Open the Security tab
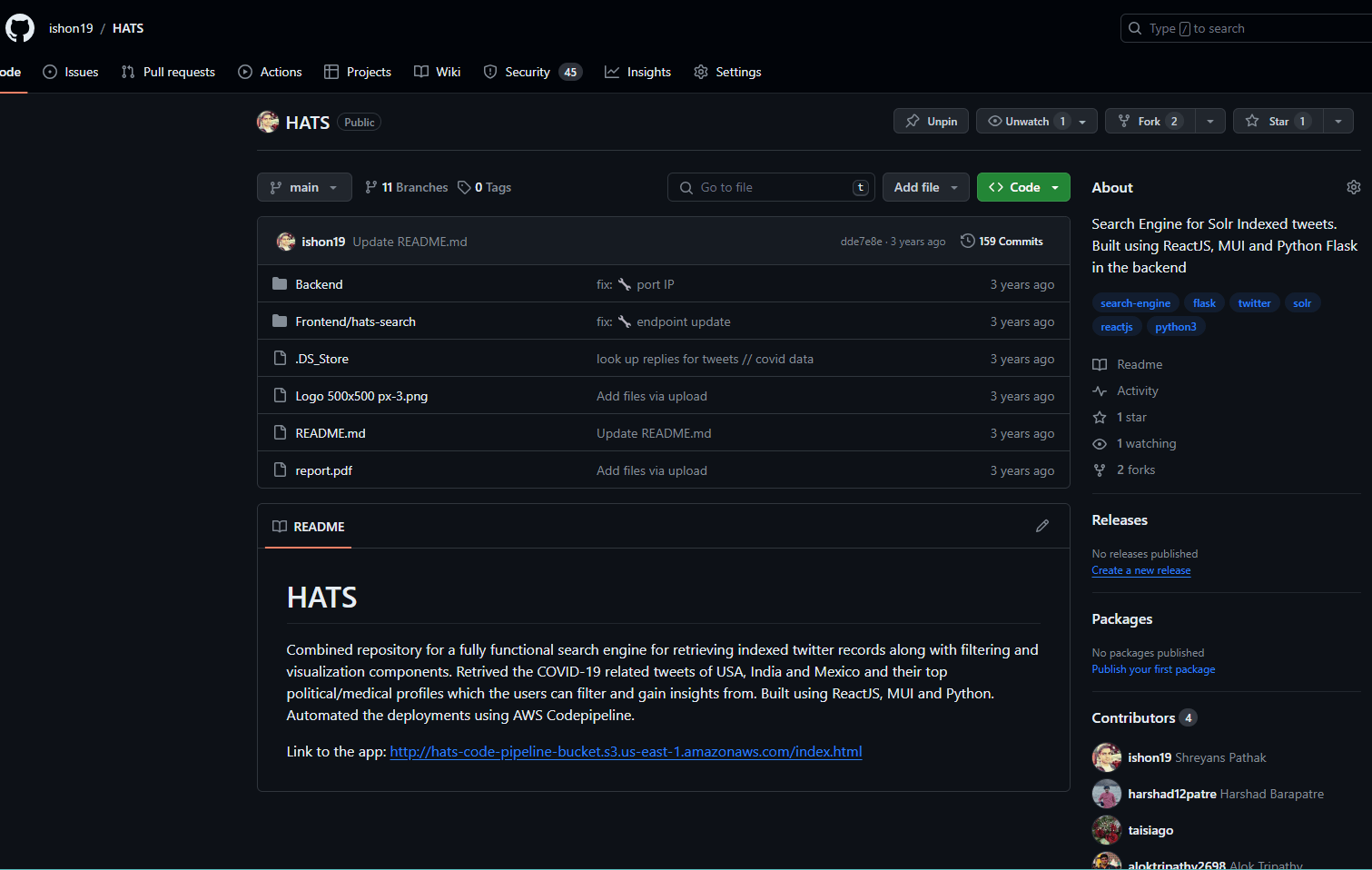Viewport: 1372px width, 870px height. pos(533,72)
